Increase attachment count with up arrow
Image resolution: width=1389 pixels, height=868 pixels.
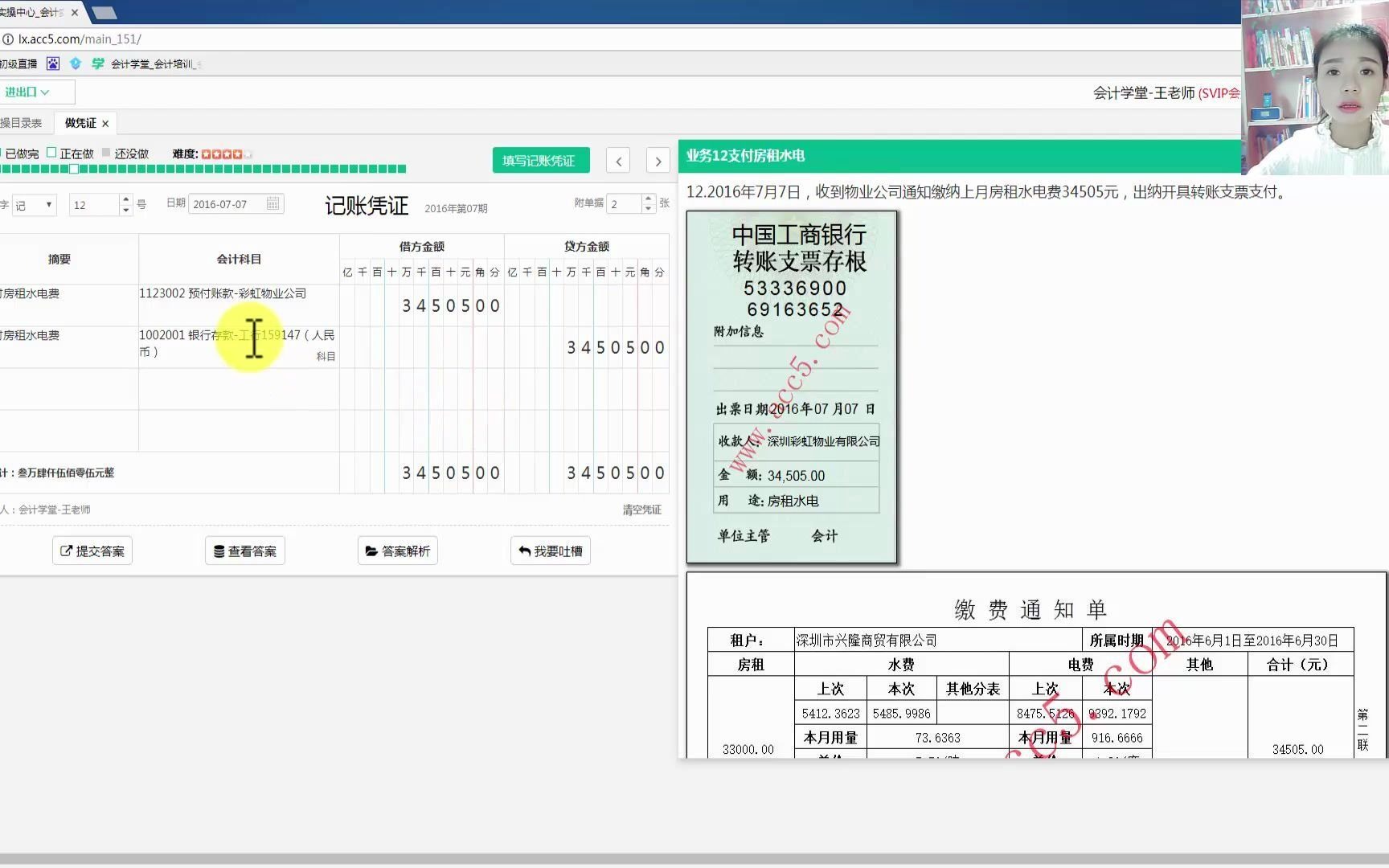[x=649, y=199]
